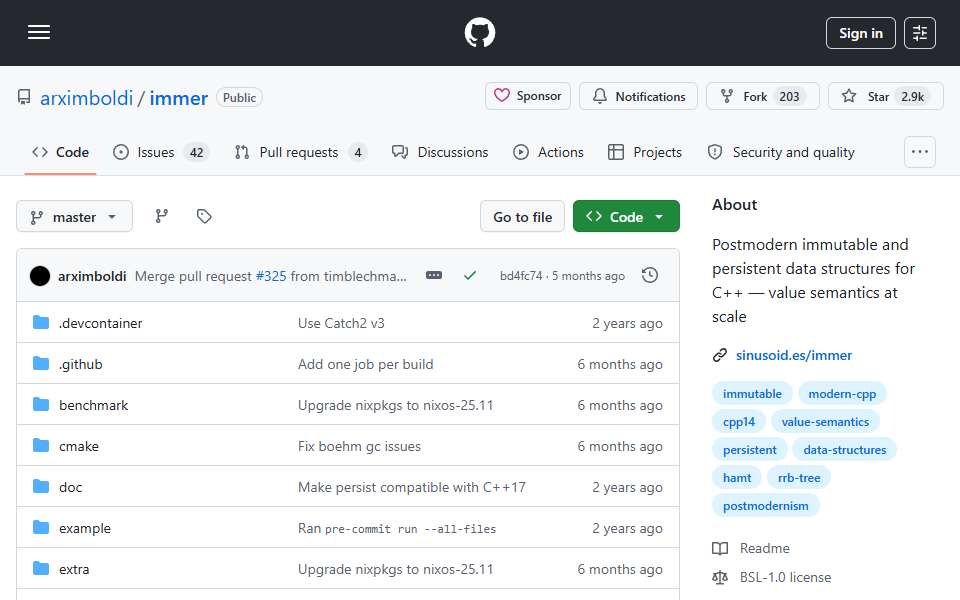View branches icon next to master

[x=162, y=216]
